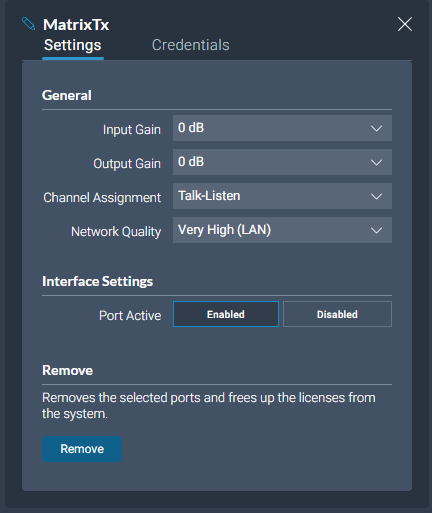Switch to the Settings tab

point(73,45)
